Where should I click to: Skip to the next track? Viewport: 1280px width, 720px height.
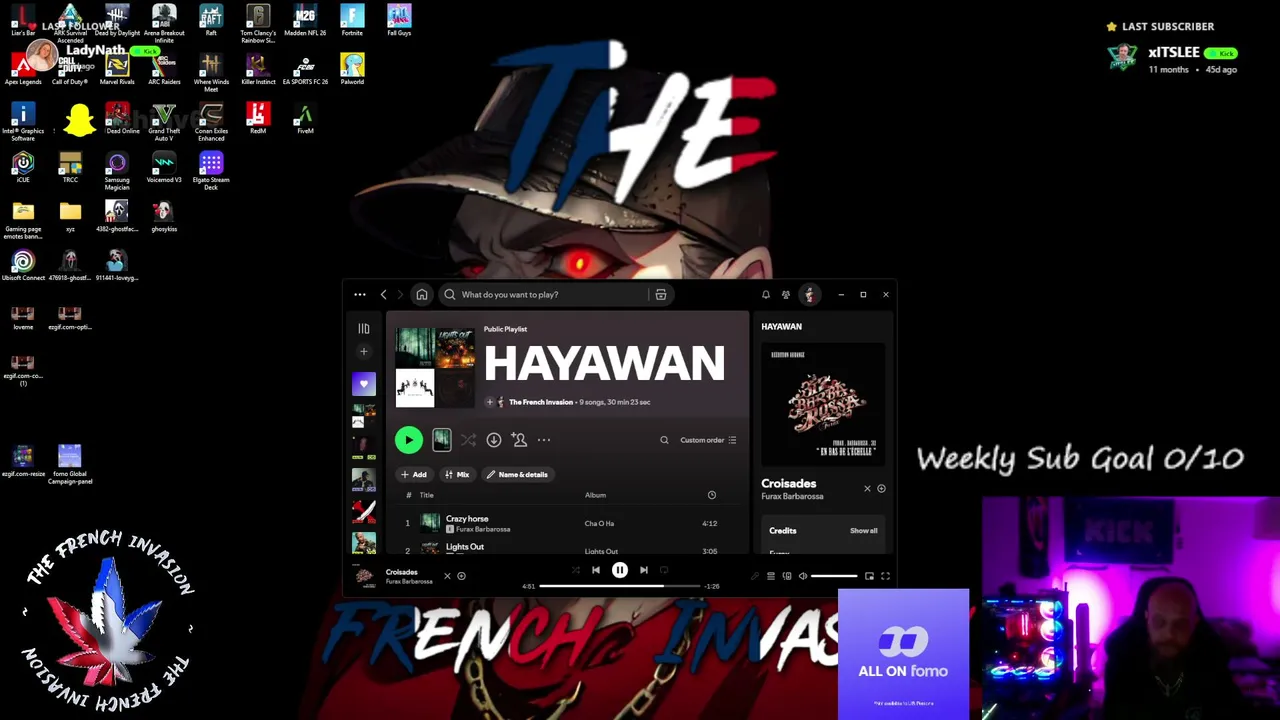pyautogui.click(x=644, y=570)
